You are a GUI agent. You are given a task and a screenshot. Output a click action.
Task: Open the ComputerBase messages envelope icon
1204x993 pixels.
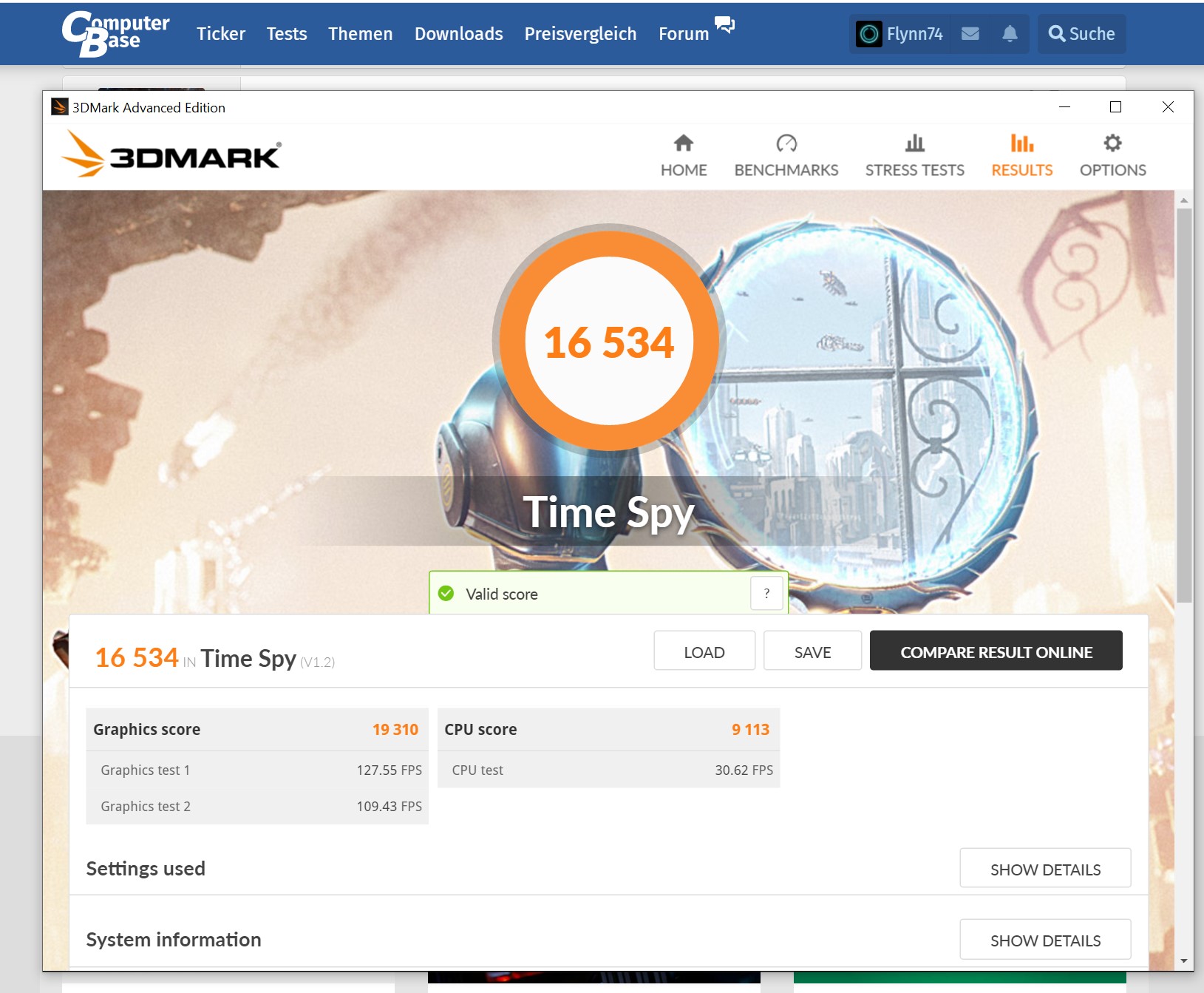970,33
